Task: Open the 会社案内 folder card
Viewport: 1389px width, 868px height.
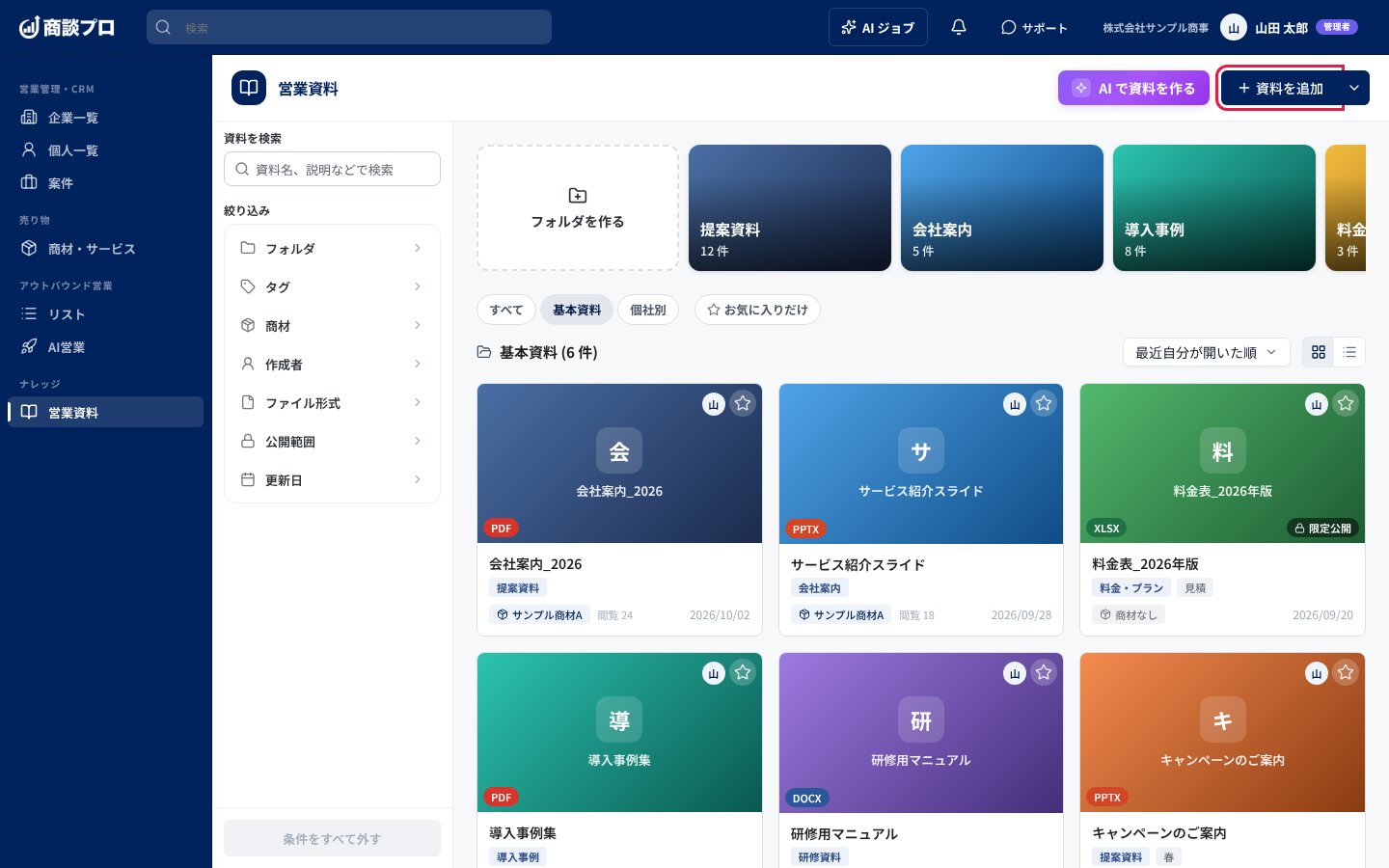Action: [1002, 207]
